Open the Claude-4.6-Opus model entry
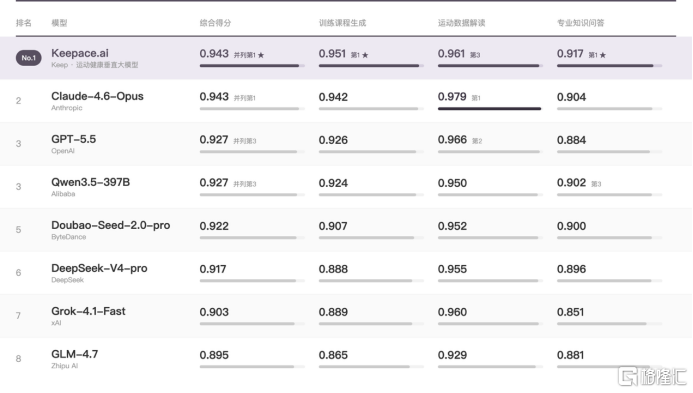Image resolution: width=693 pixels, height=393 pixels. click(x=97, y=96)
